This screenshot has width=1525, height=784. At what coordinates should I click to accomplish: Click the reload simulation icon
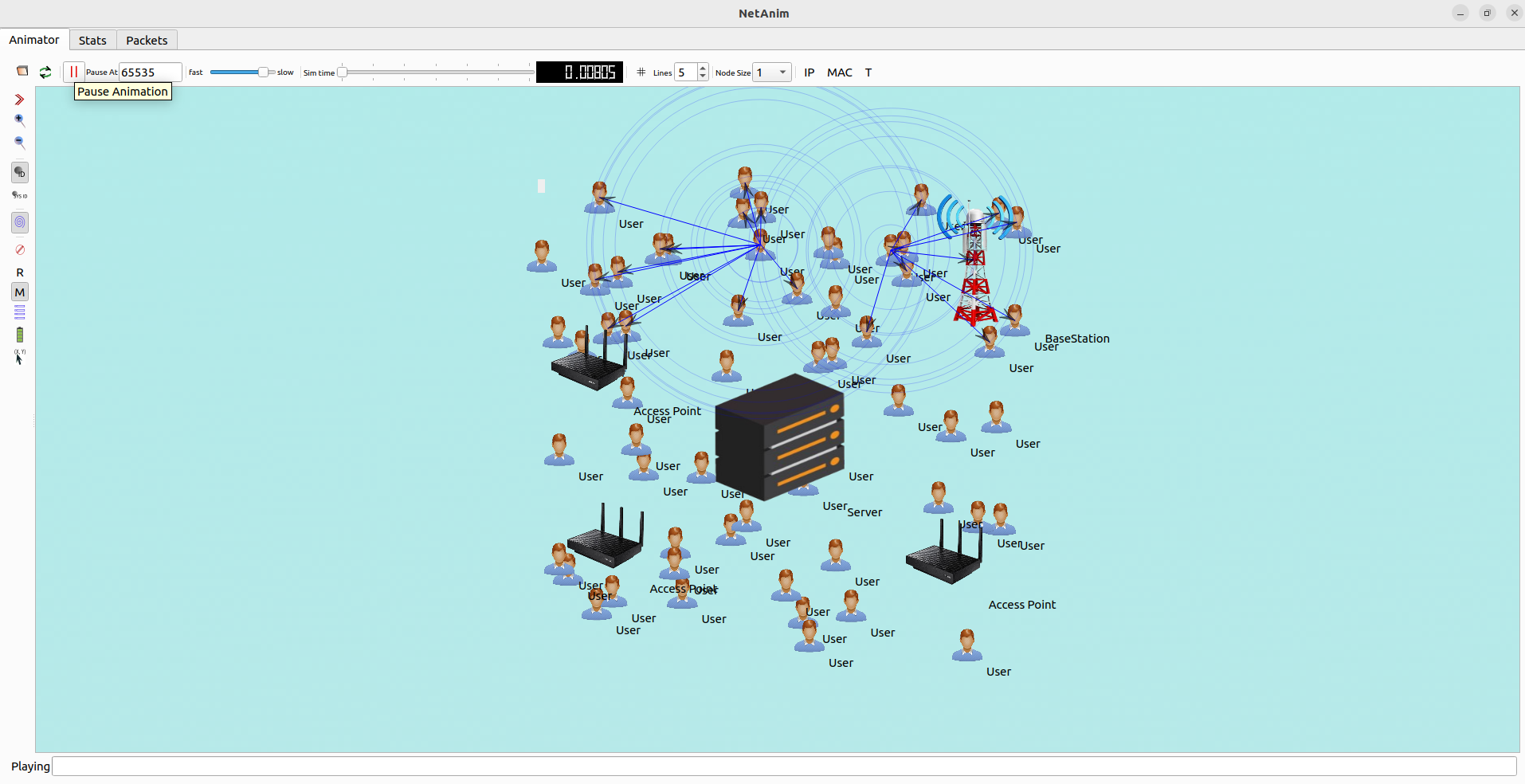[x=45, y=72]
